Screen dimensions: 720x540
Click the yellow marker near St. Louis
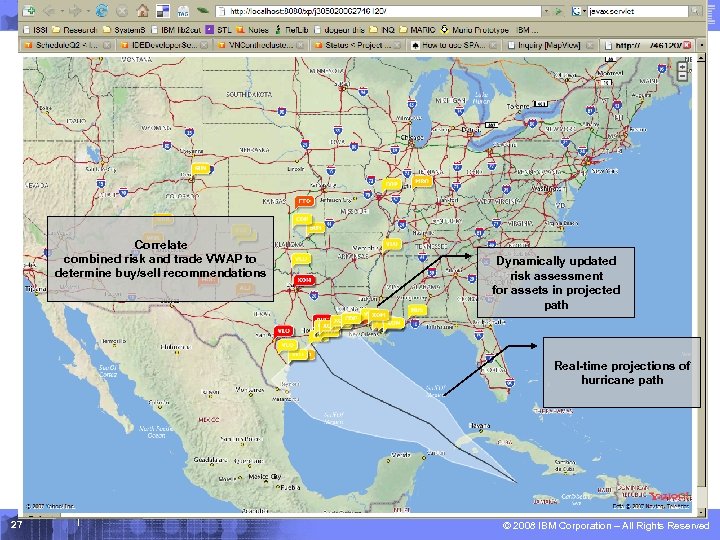click(x=391, y=184)
